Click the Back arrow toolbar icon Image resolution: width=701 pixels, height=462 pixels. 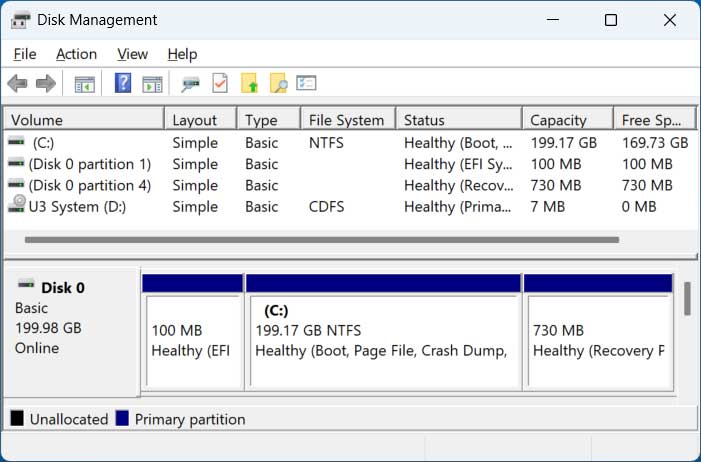pyautogui.click(x=17, y=84)
